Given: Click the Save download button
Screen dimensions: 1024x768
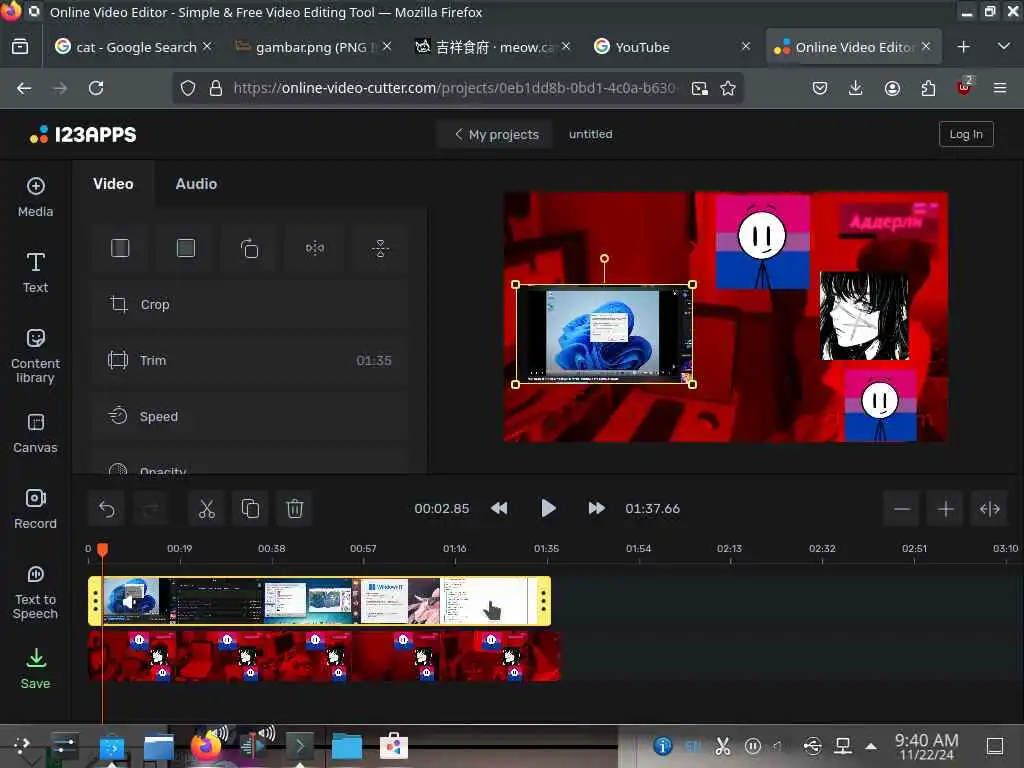Looking at the screenshot, I should tap(35, 669).
